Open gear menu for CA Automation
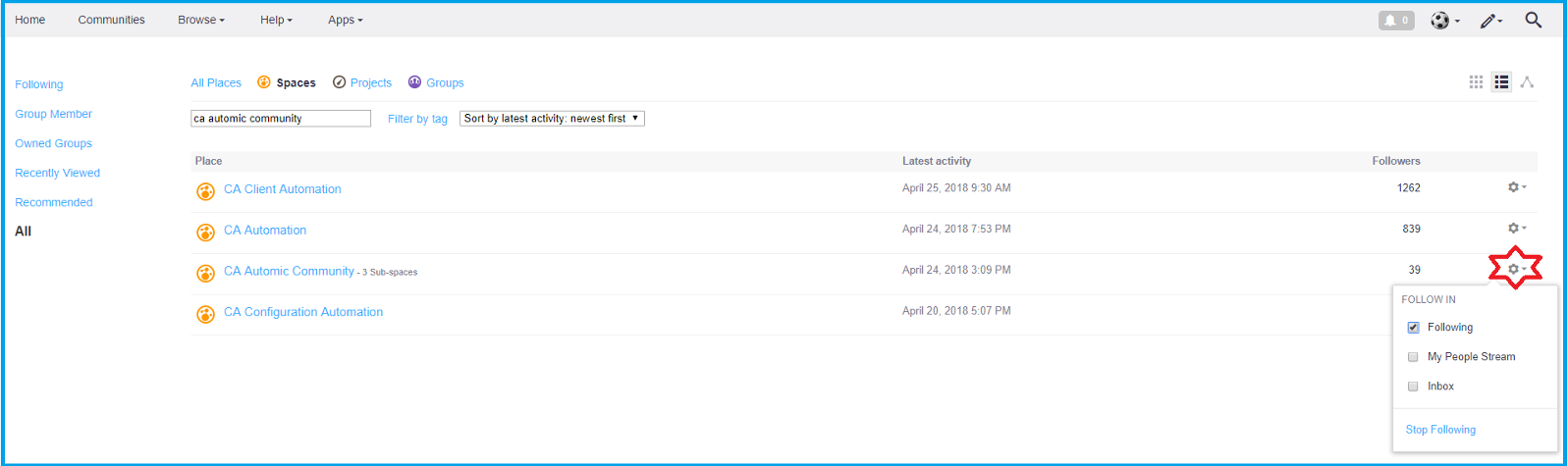This screenshot has height=466, width=1568. (x=1517, y=229)
